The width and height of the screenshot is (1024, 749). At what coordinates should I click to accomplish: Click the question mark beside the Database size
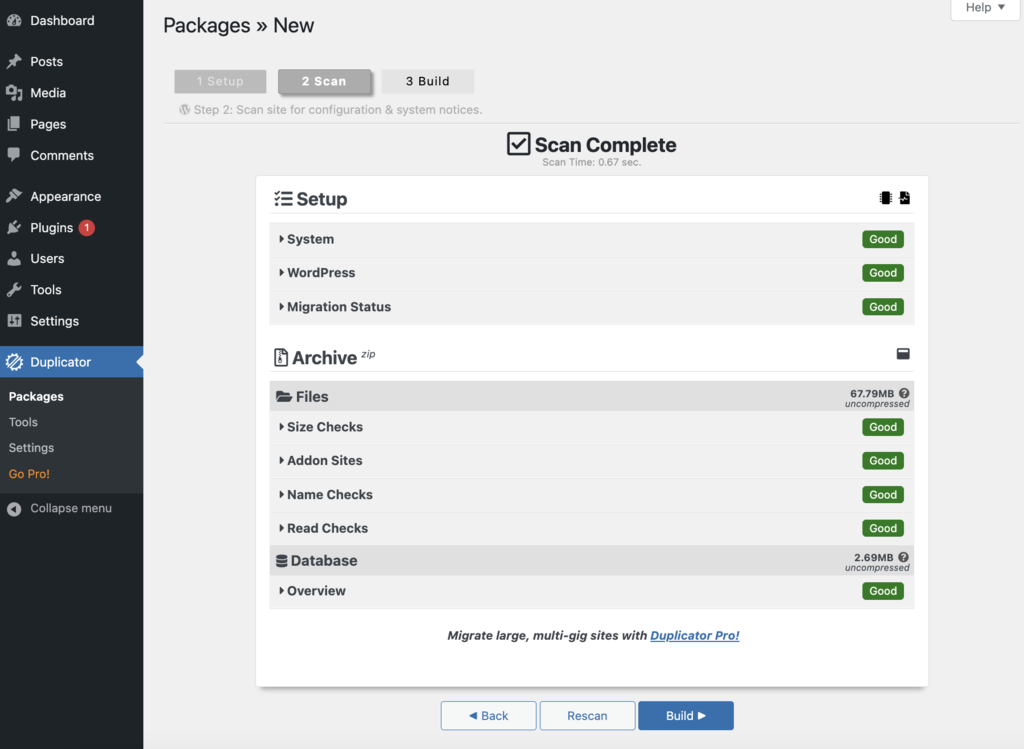coord(904,557)
